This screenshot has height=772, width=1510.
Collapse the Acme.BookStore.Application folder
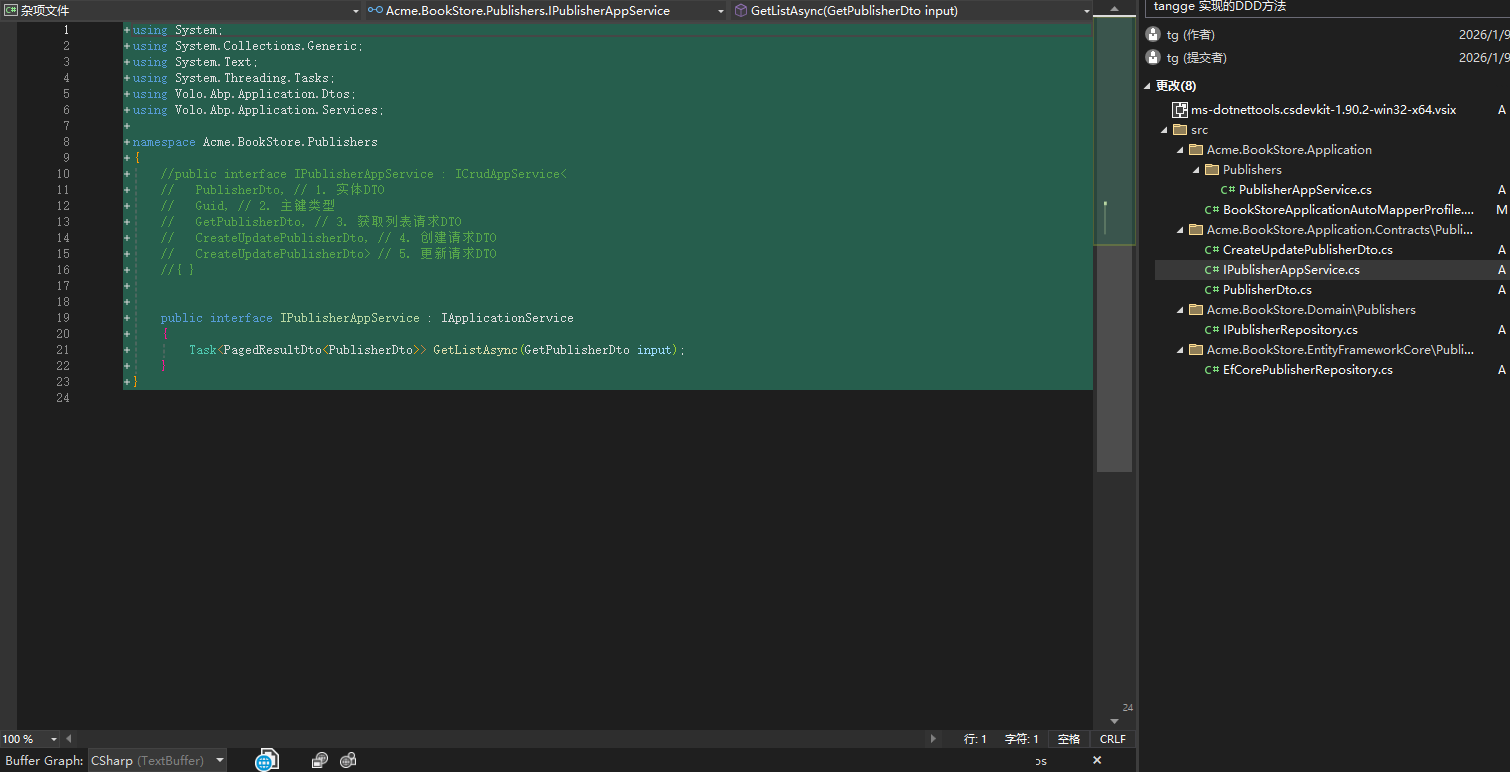pyautogui.click(x=1180, y=150)
